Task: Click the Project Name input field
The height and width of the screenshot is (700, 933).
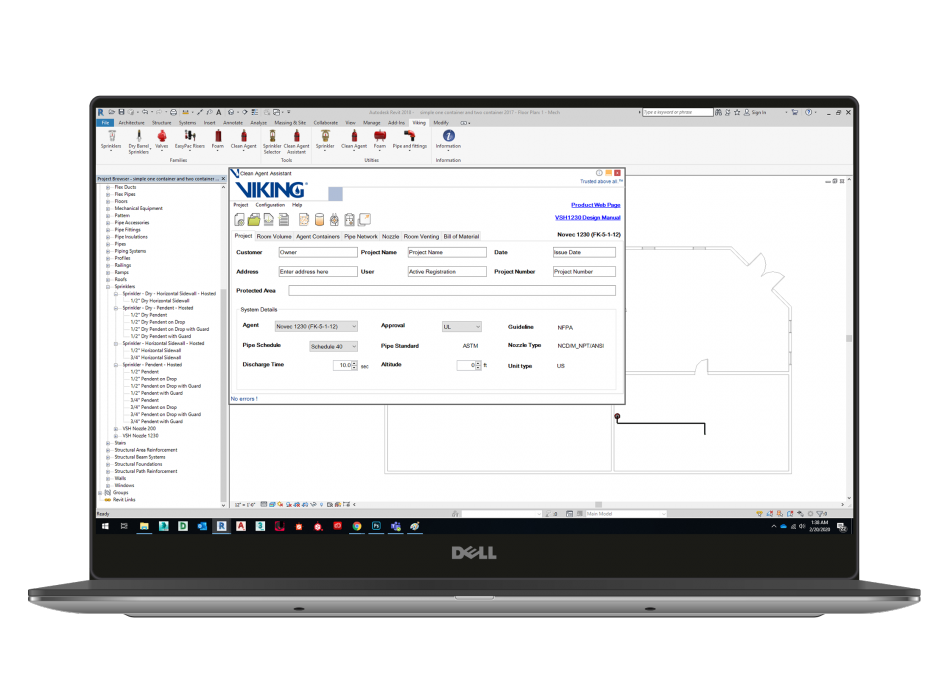Action: pos(447,252)
